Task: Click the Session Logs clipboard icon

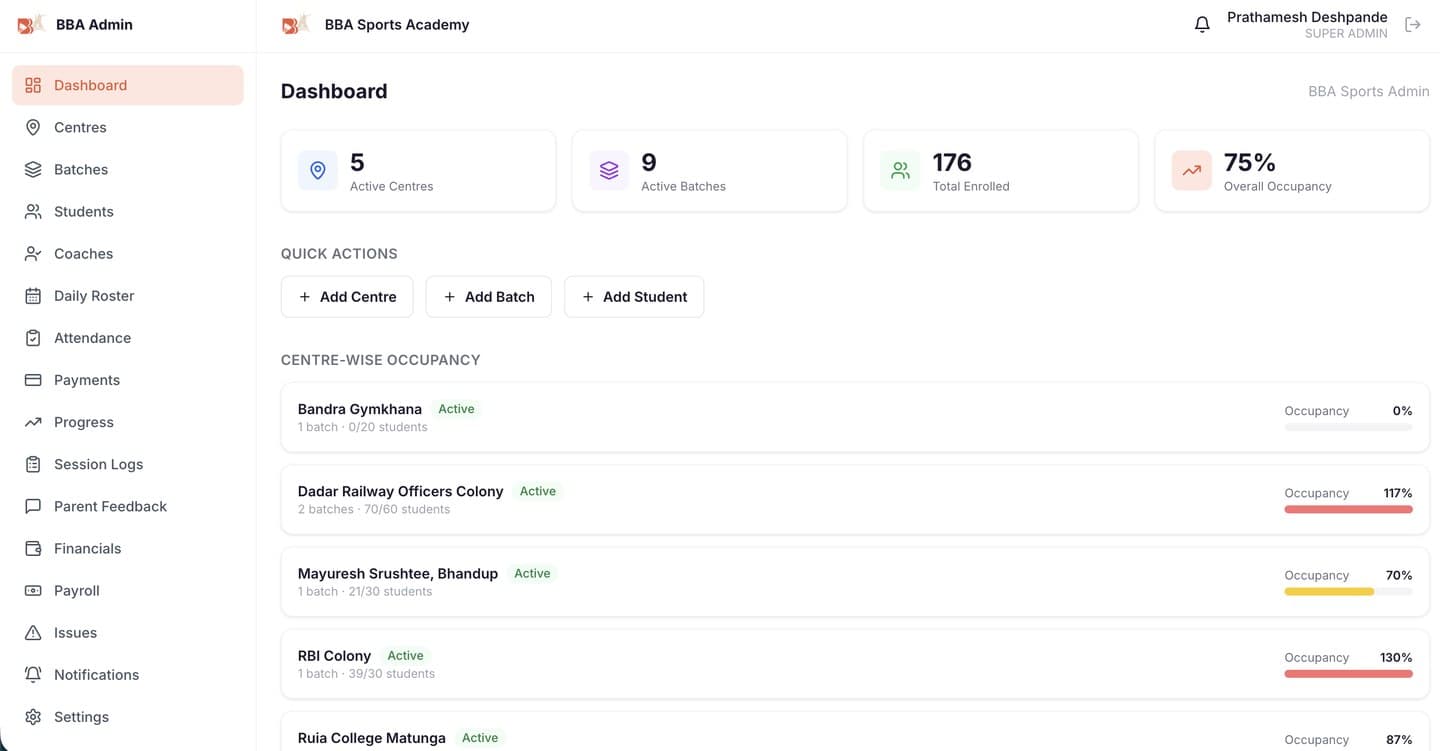Action: [x=33, y=464]
